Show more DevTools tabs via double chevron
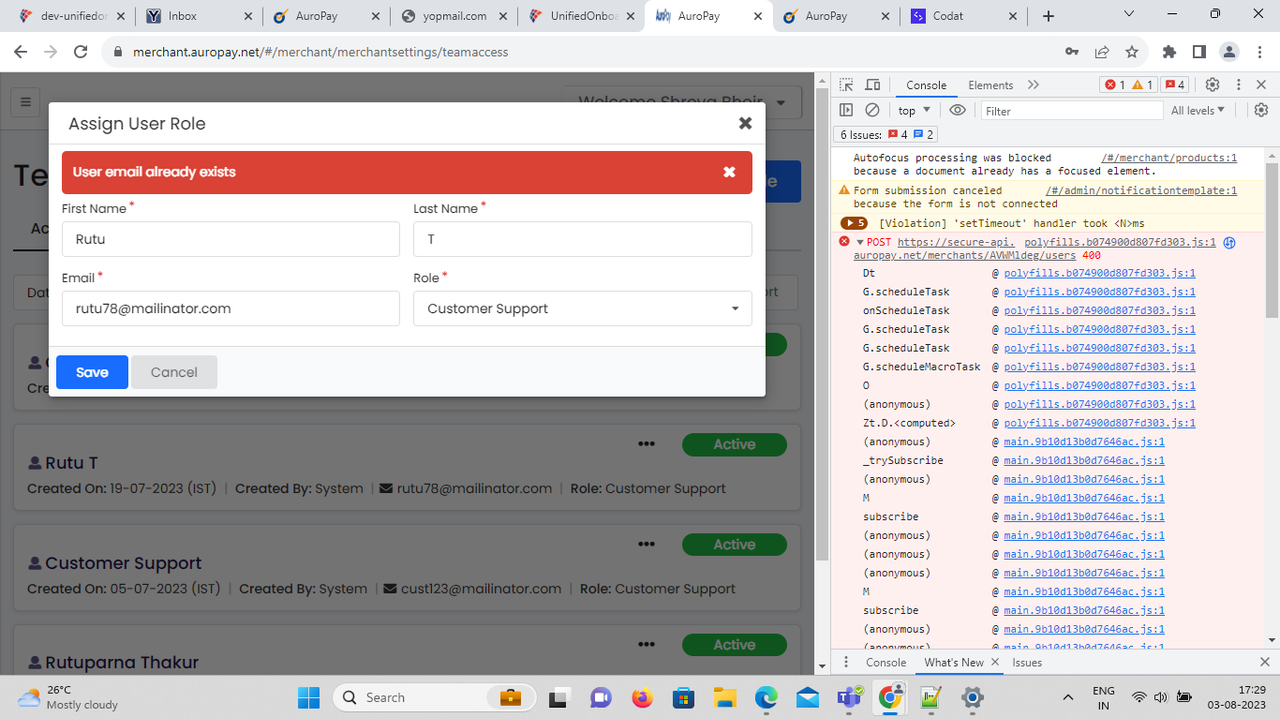This screenshot has width=1280, height=720. 1033,85
